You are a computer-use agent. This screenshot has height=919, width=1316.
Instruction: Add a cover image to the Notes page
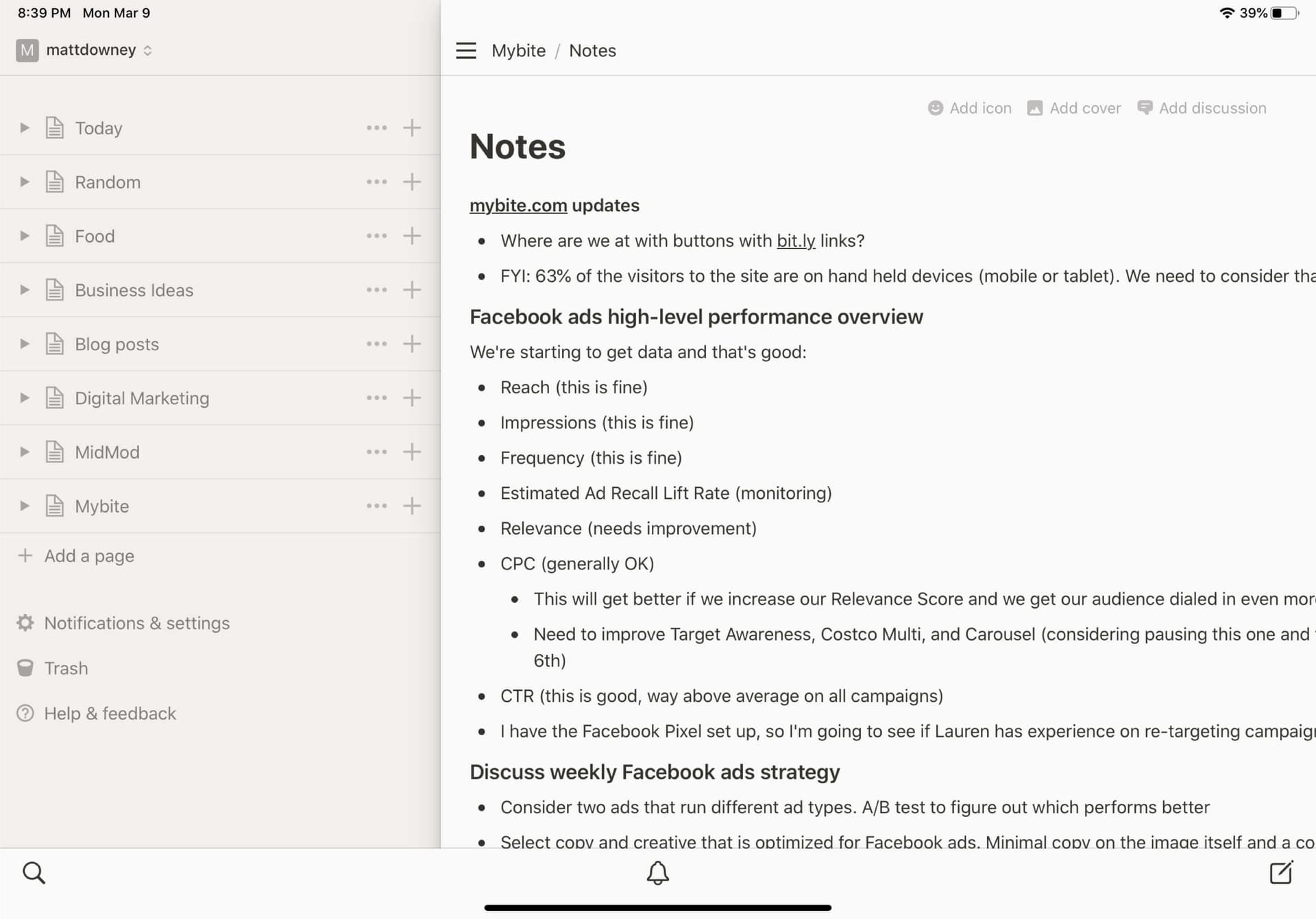[x=1073, y=108]
